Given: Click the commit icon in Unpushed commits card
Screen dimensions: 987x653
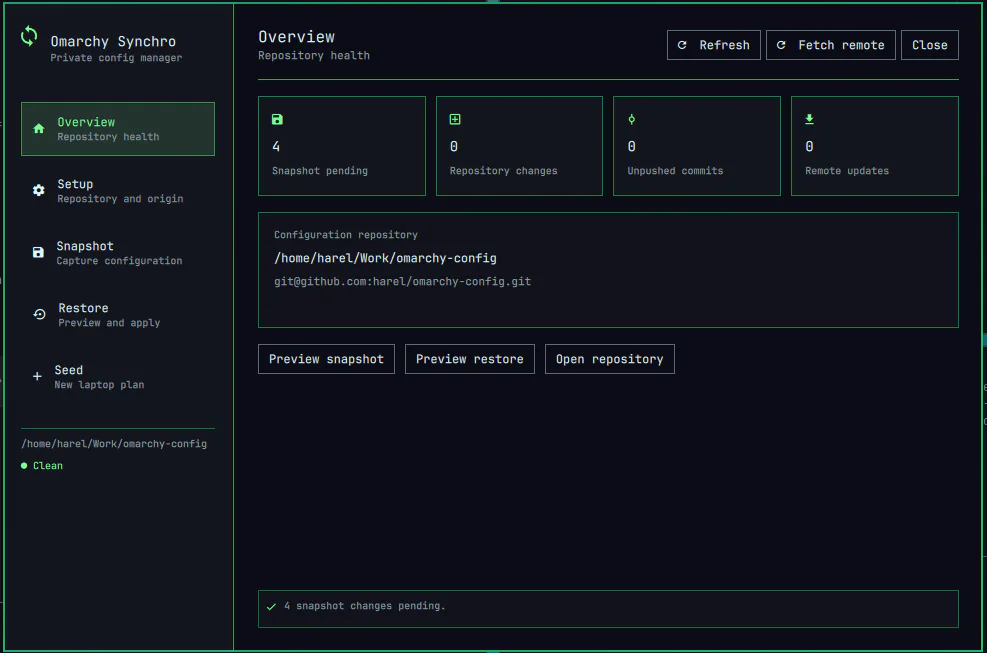Looking at the screenshot, I should tap(631, 119).
